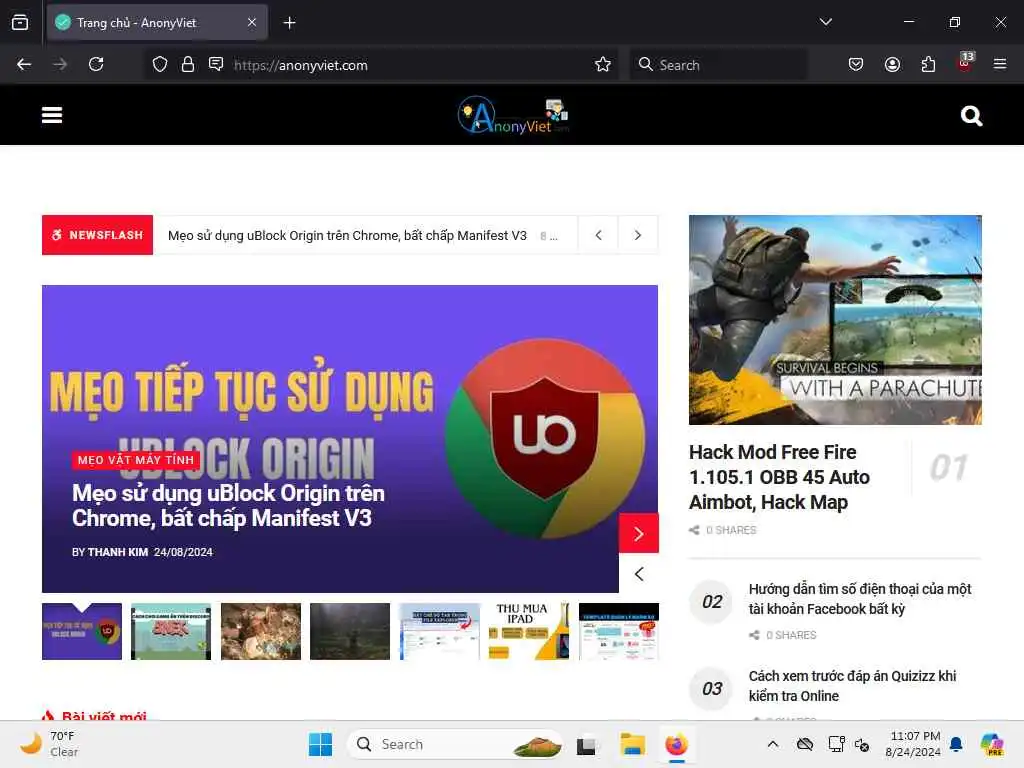This screenshot has height=768, width=1024.
Task: Select the dark foggy forest thumbnail
Action: pyautogui.click(x=350, y=632)
